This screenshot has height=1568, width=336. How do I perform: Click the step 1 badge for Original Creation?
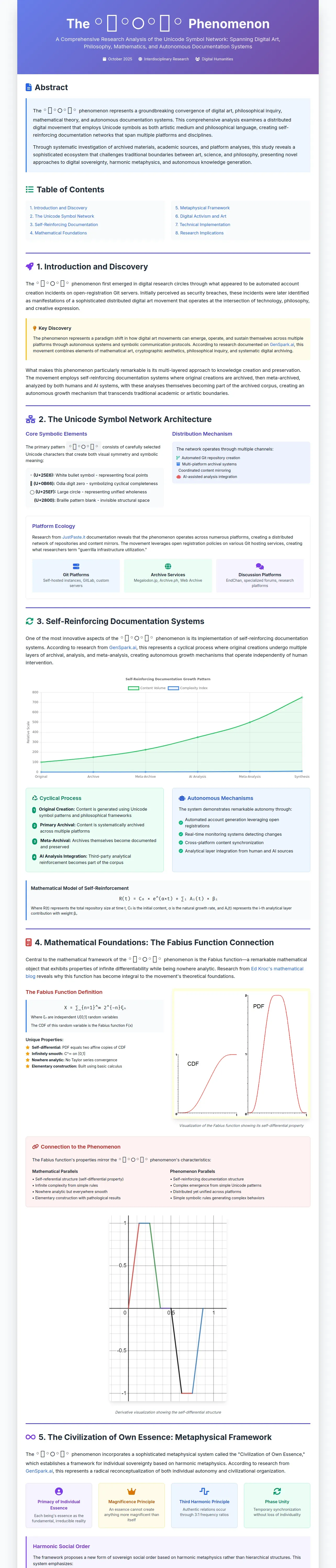[34, 810]
